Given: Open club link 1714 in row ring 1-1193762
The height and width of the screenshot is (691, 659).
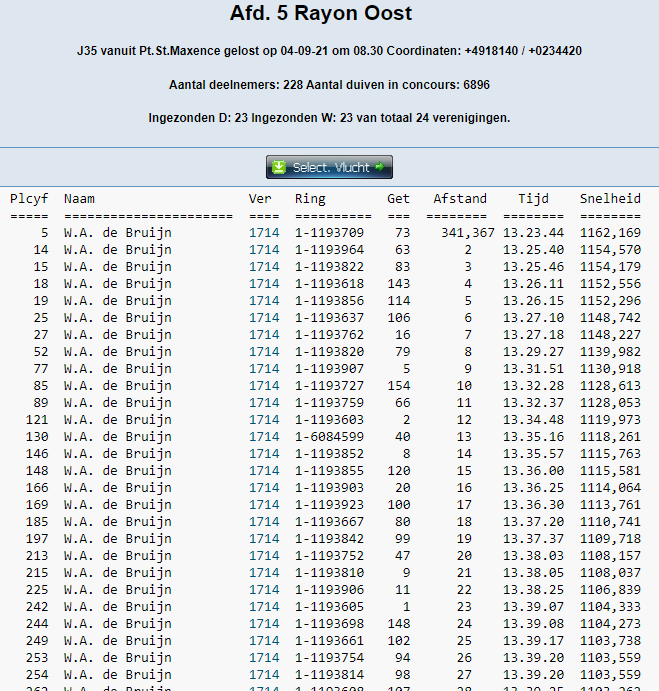Looking at the screenshot, I should [x=264, y=335].
